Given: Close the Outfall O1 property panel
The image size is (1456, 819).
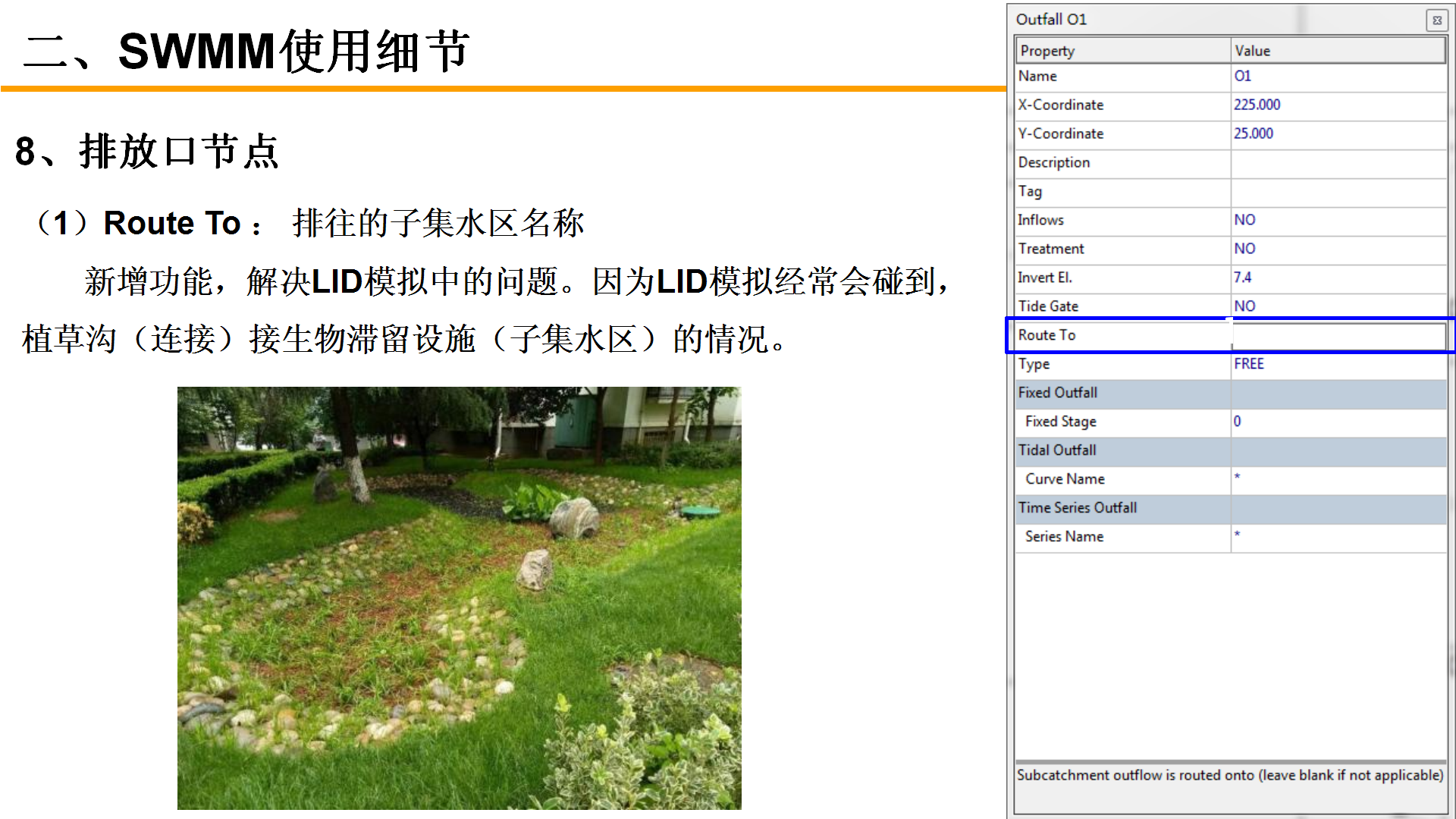Looking at the screenshot, I should pos(1436,20).
